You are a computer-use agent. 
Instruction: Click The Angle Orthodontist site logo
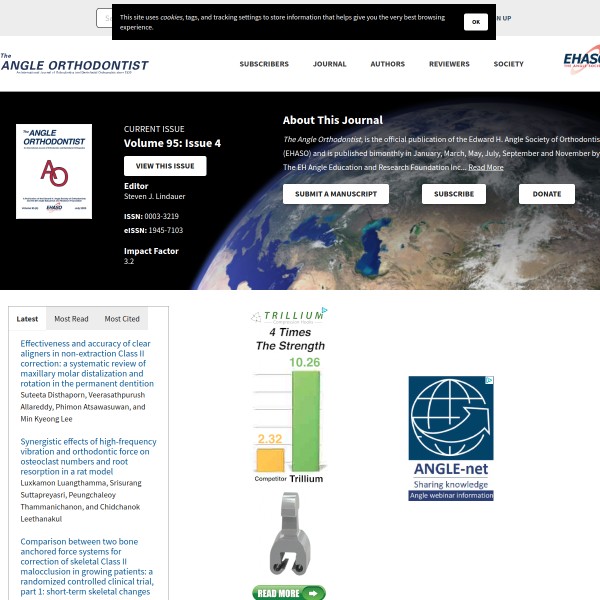(x=74, y=64)
